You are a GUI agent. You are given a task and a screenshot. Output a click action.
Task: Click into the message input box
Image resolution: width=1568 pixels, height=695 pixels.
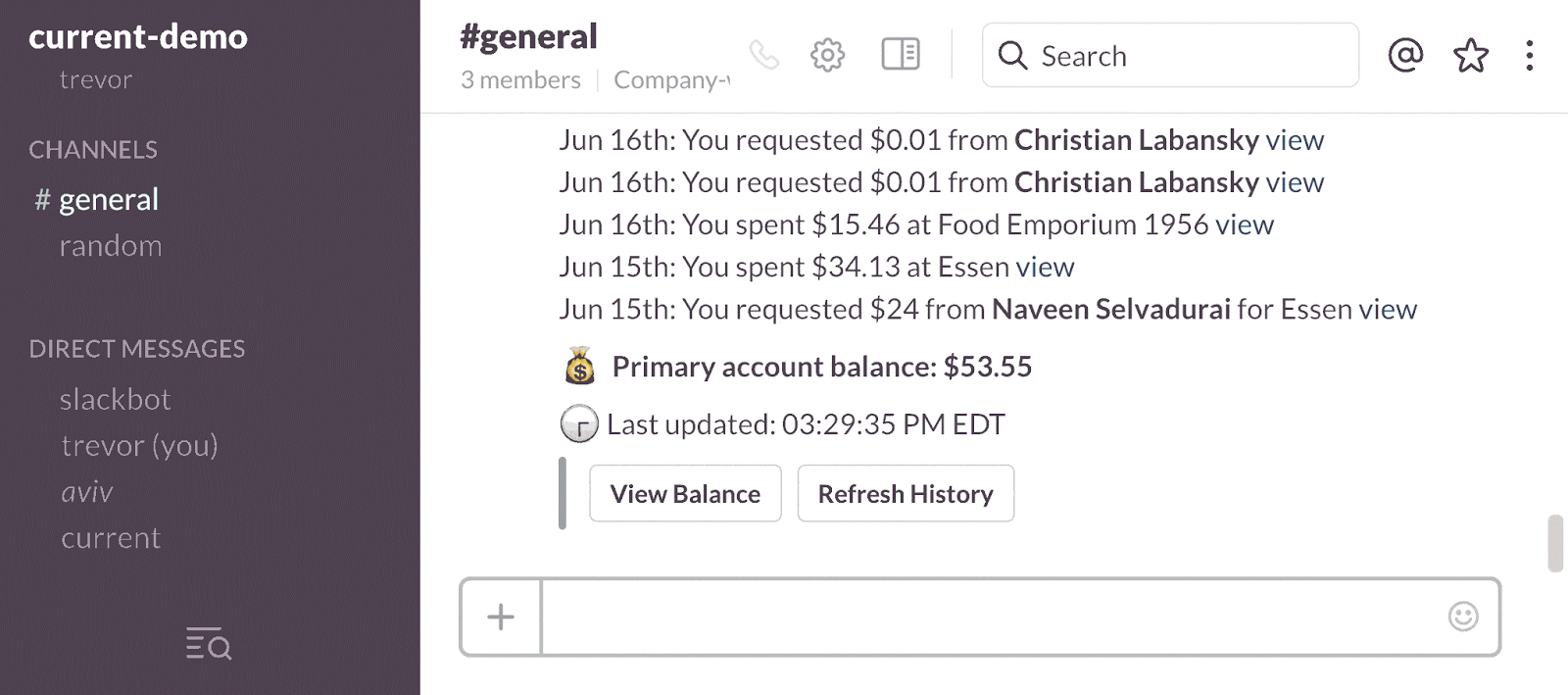pos(990,617)
